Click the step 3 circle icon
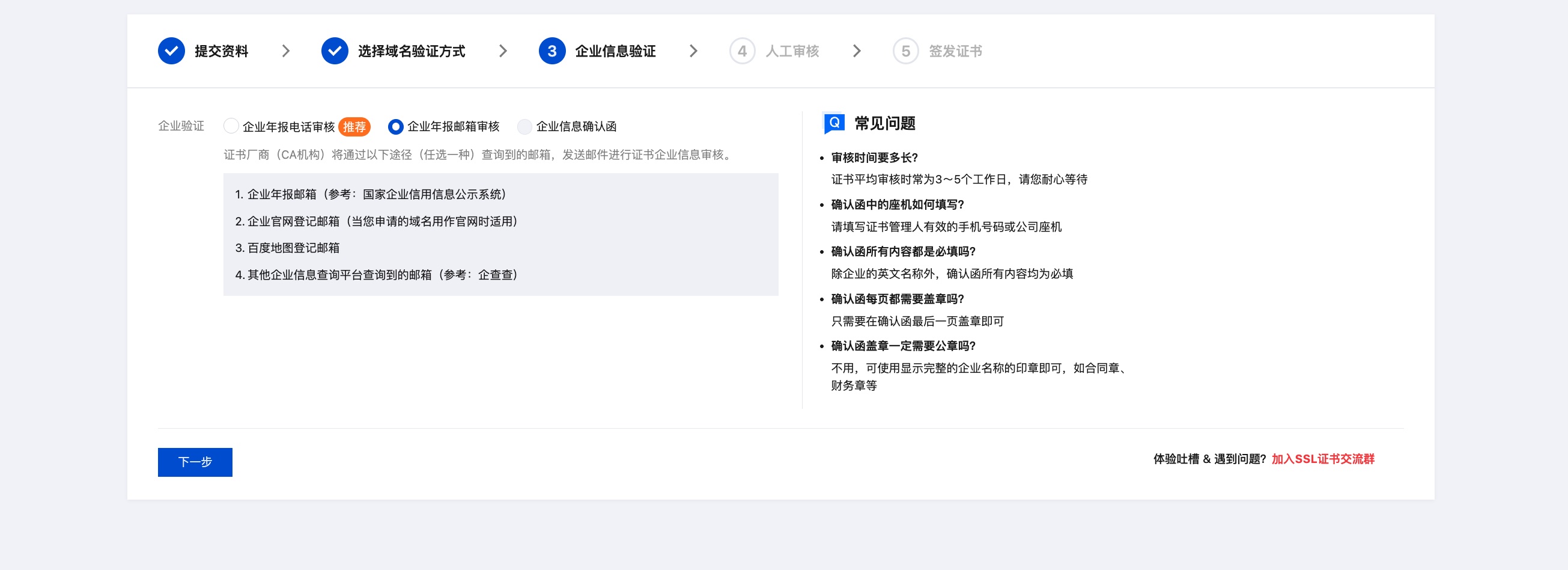Screen dimensions: 1568x570 [x=552, y=51]
